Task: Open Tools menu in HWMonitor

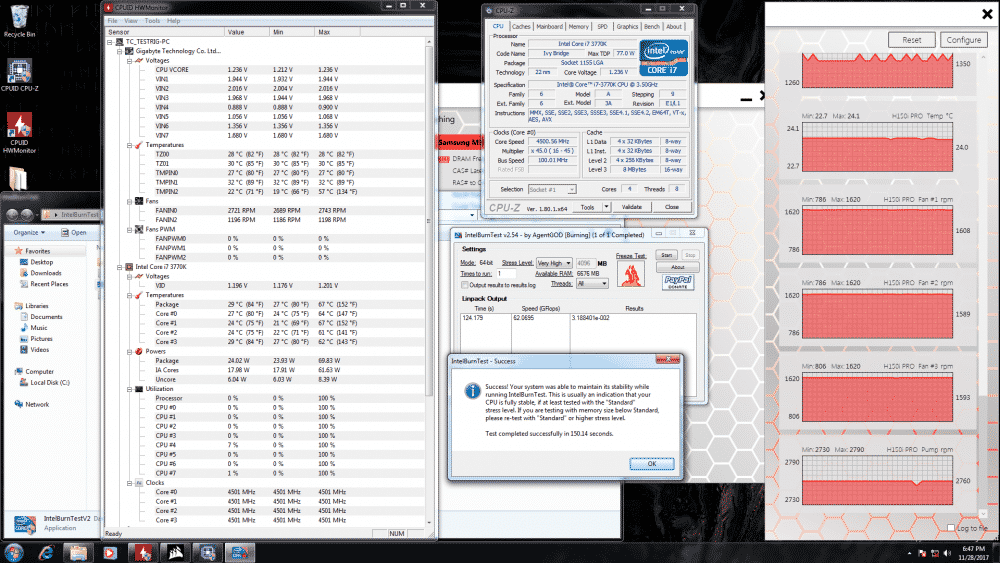Action: point(152,21)
